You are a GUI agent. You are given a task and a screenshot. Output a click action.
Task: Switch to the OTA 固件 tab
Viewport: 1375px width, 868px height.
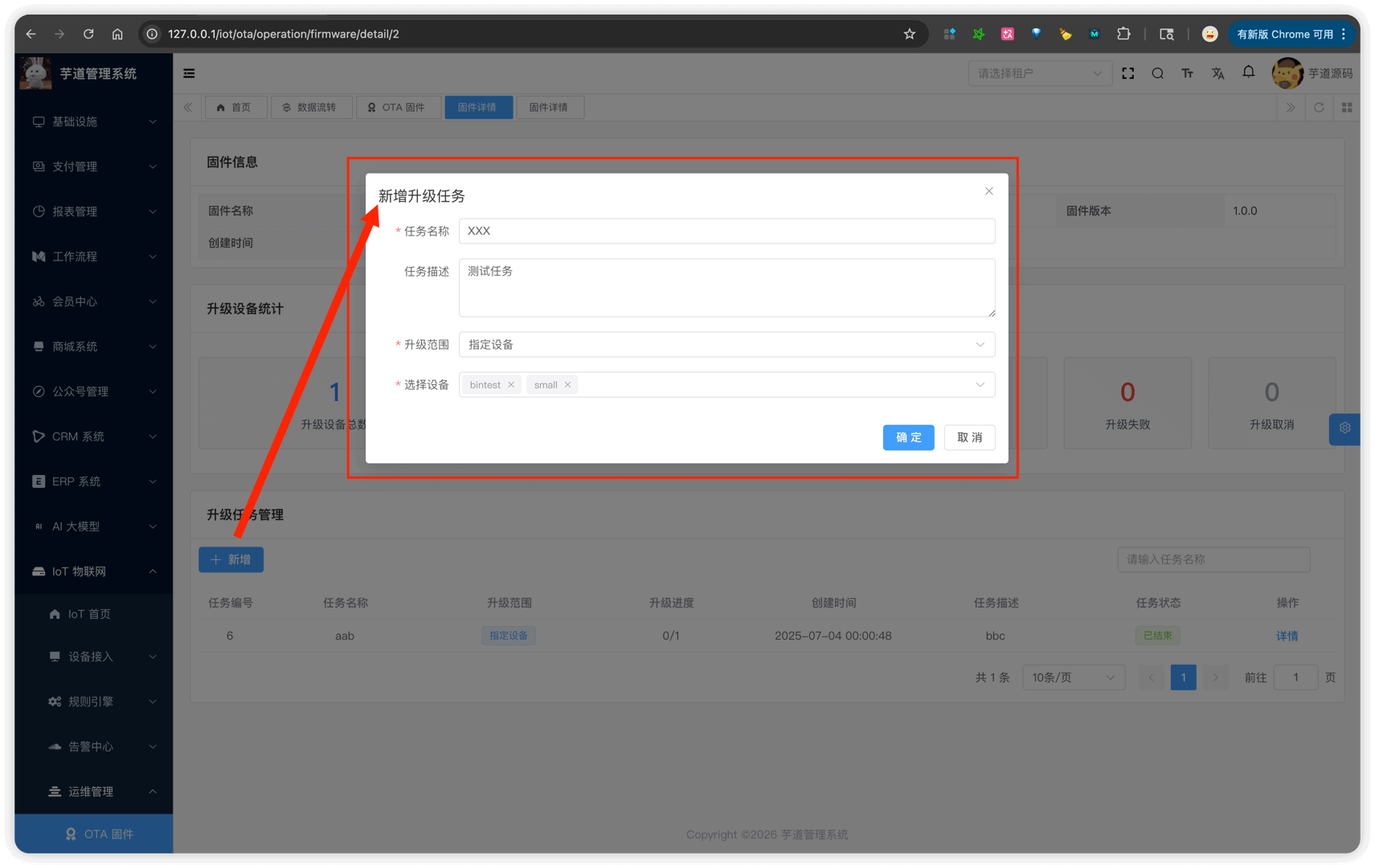pyautogui.click(x=397, y=107)
